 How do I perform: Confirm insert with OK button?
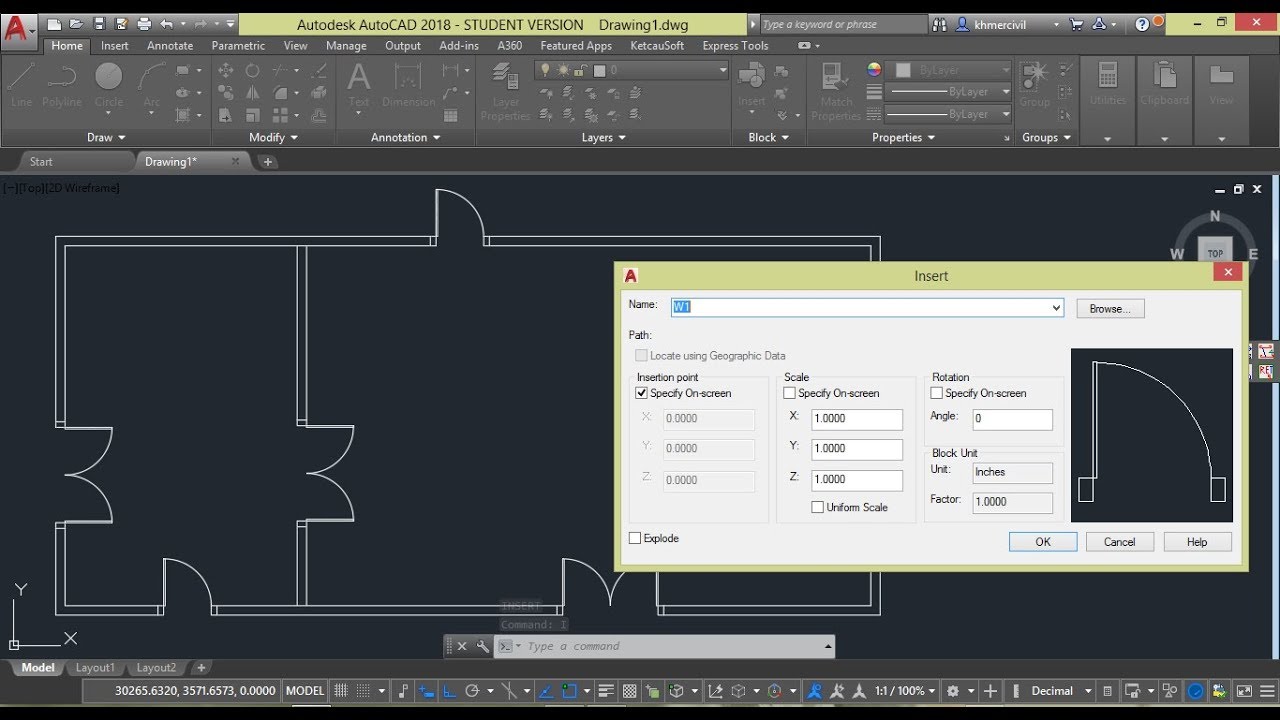(1043, 542)
